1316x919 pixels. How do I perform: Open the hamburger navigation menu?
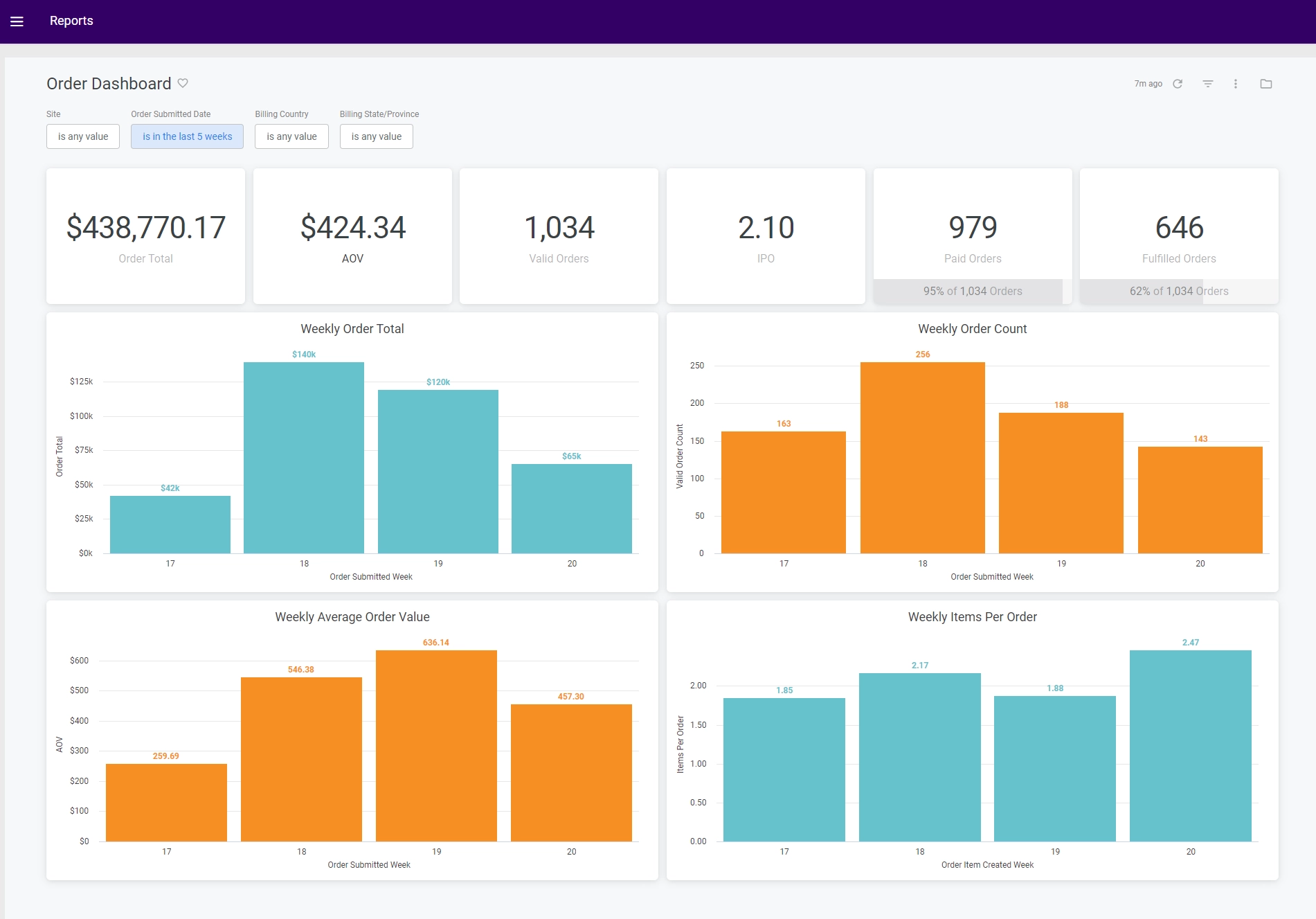(17, 20)
